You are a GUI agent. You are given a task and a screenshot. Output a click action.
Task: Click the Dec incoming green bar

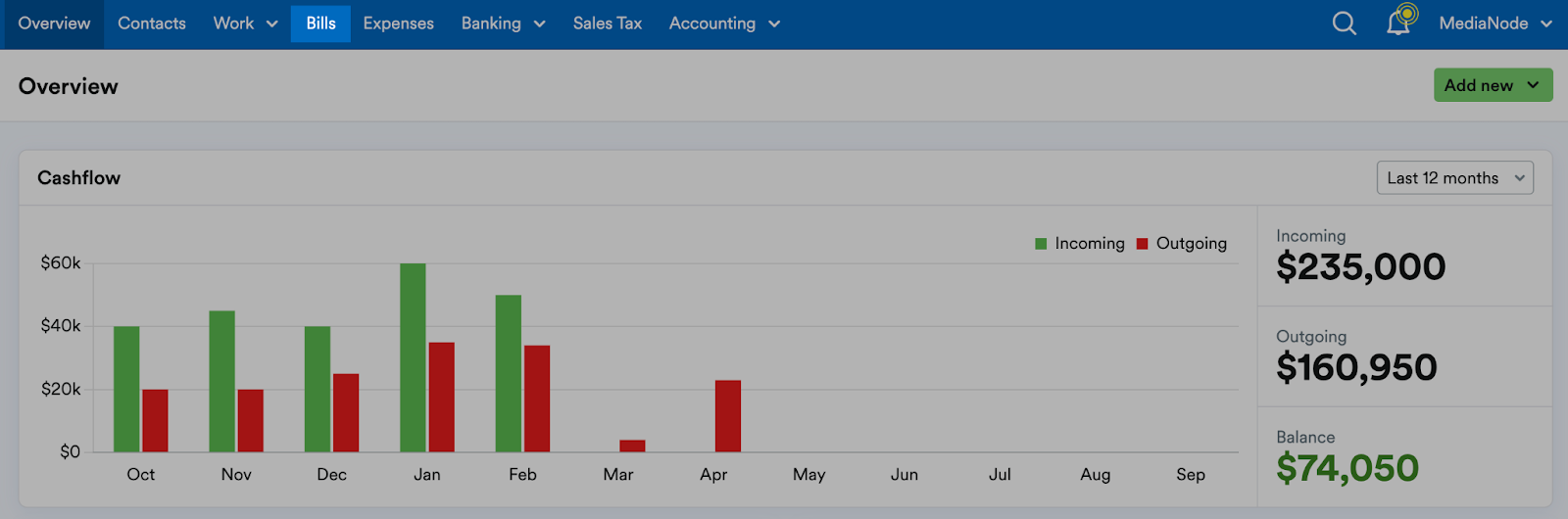tap(318, 389)
